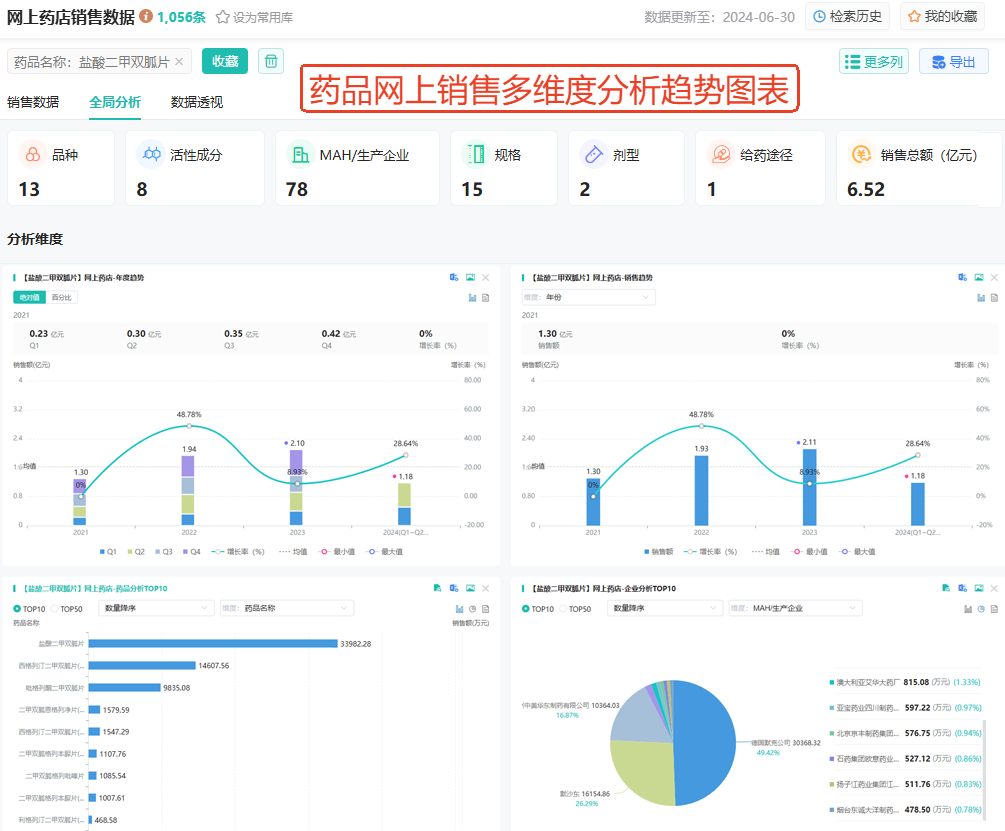Click the 导出 export button

click(x=953, y=62)
